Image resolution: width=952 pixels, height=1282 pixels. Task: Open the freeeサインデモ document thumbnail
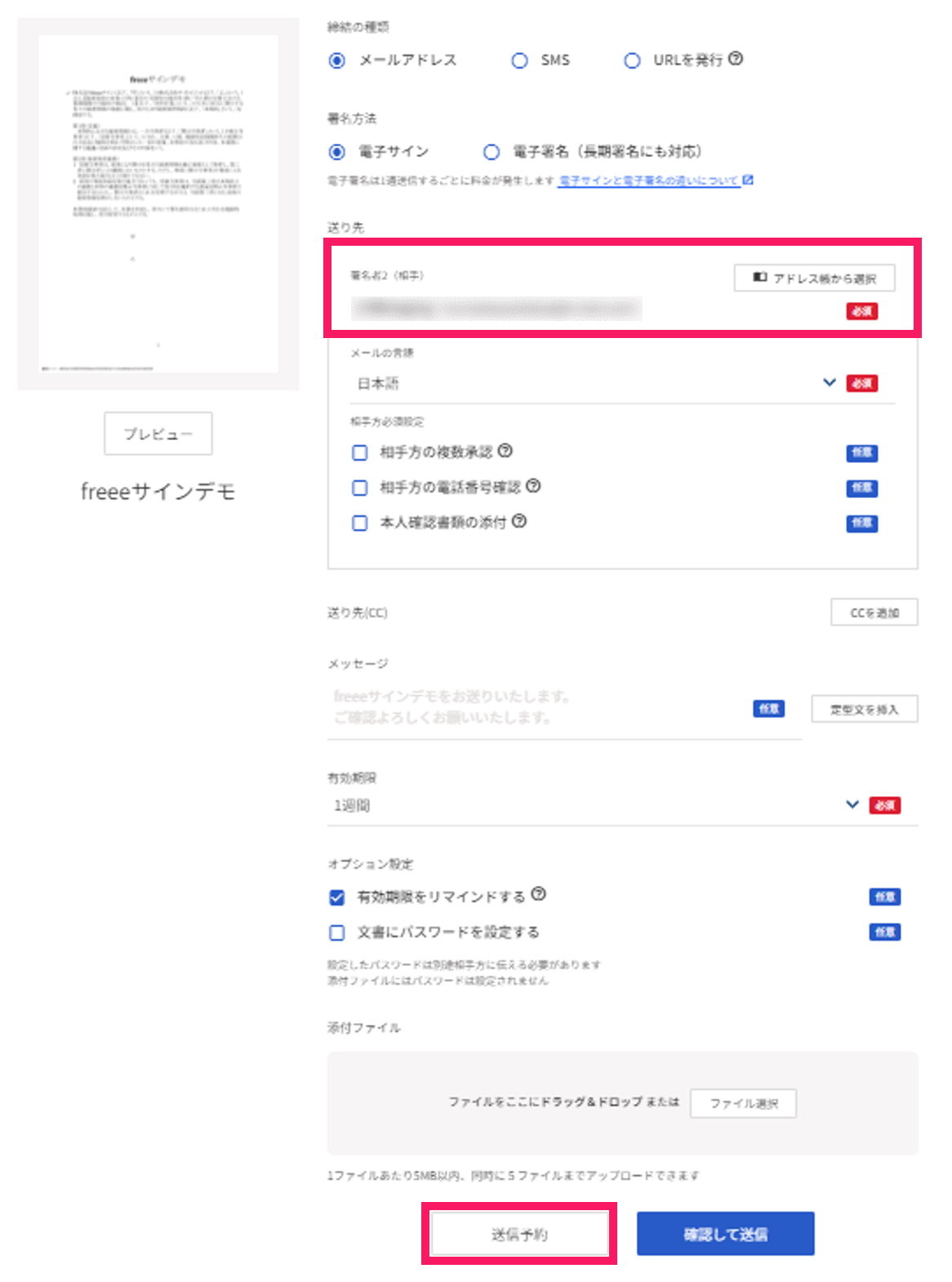point(158,204)
